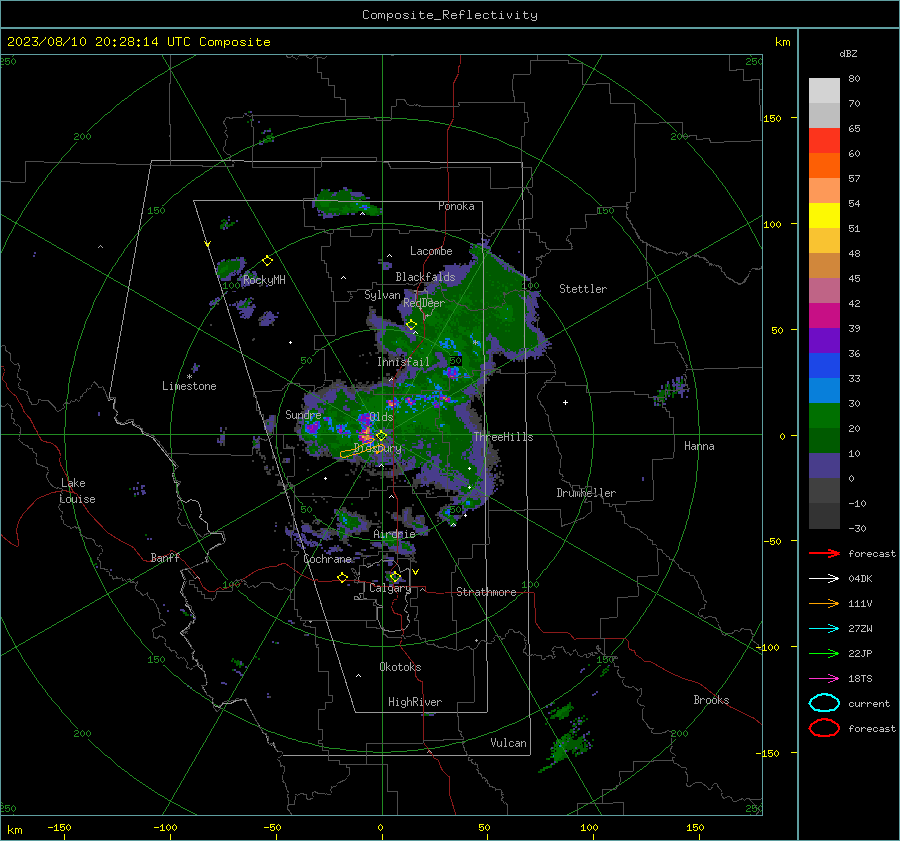Click the Drumheller city label
Screen dimensions: 900x841
(x=586, y=493)
